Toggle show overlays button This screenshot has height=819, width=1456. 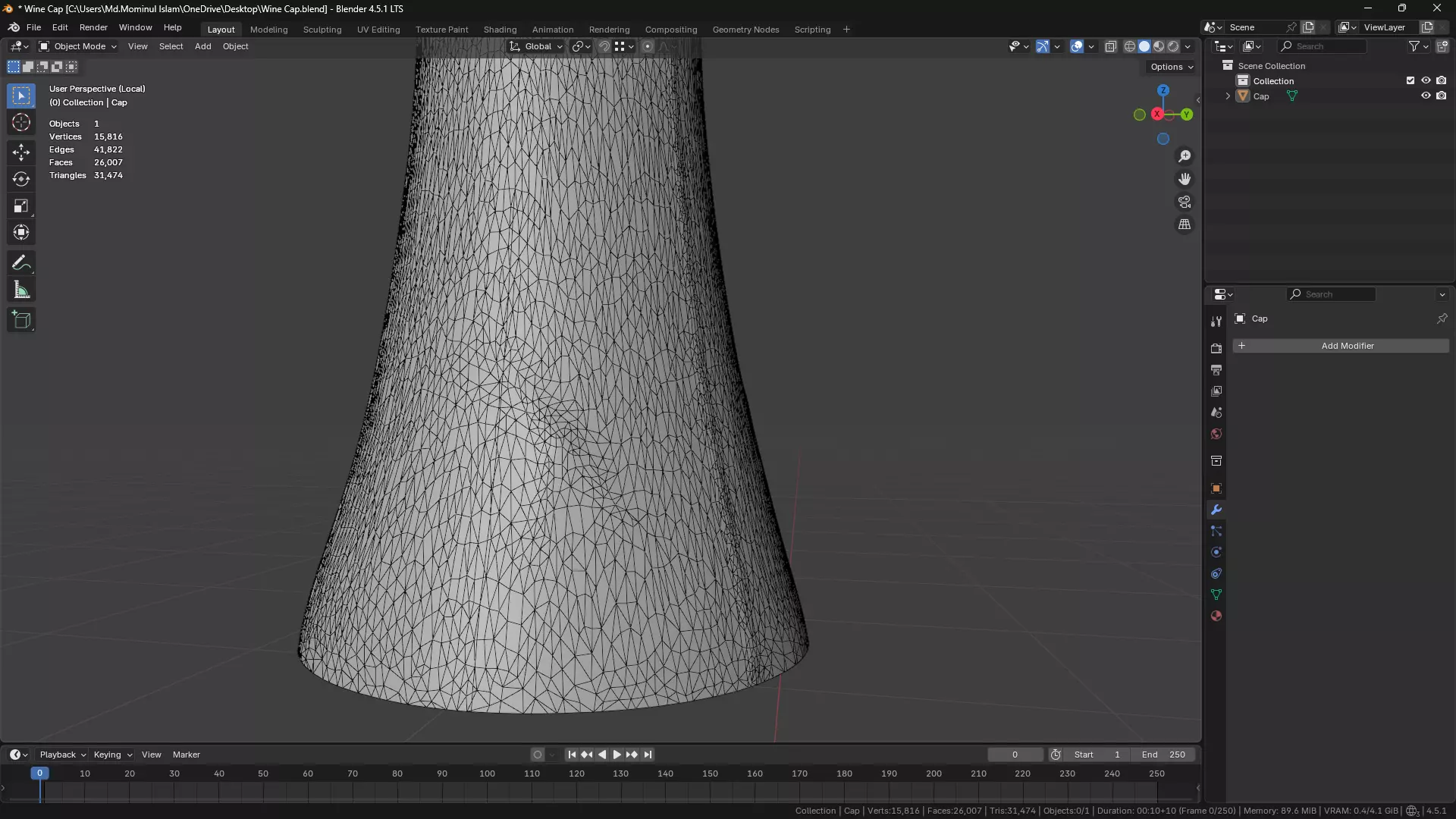coord(1077,46)
